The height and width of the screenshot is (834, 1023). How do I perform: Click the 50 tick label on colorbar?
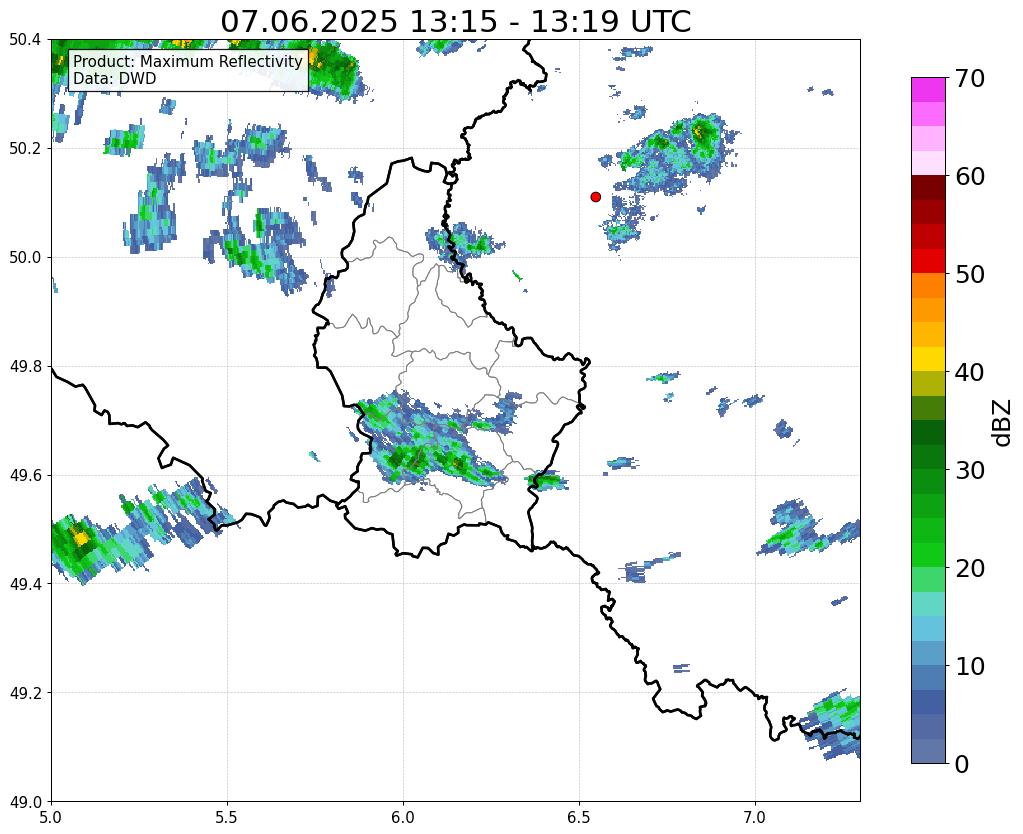[x=970, y=274]
